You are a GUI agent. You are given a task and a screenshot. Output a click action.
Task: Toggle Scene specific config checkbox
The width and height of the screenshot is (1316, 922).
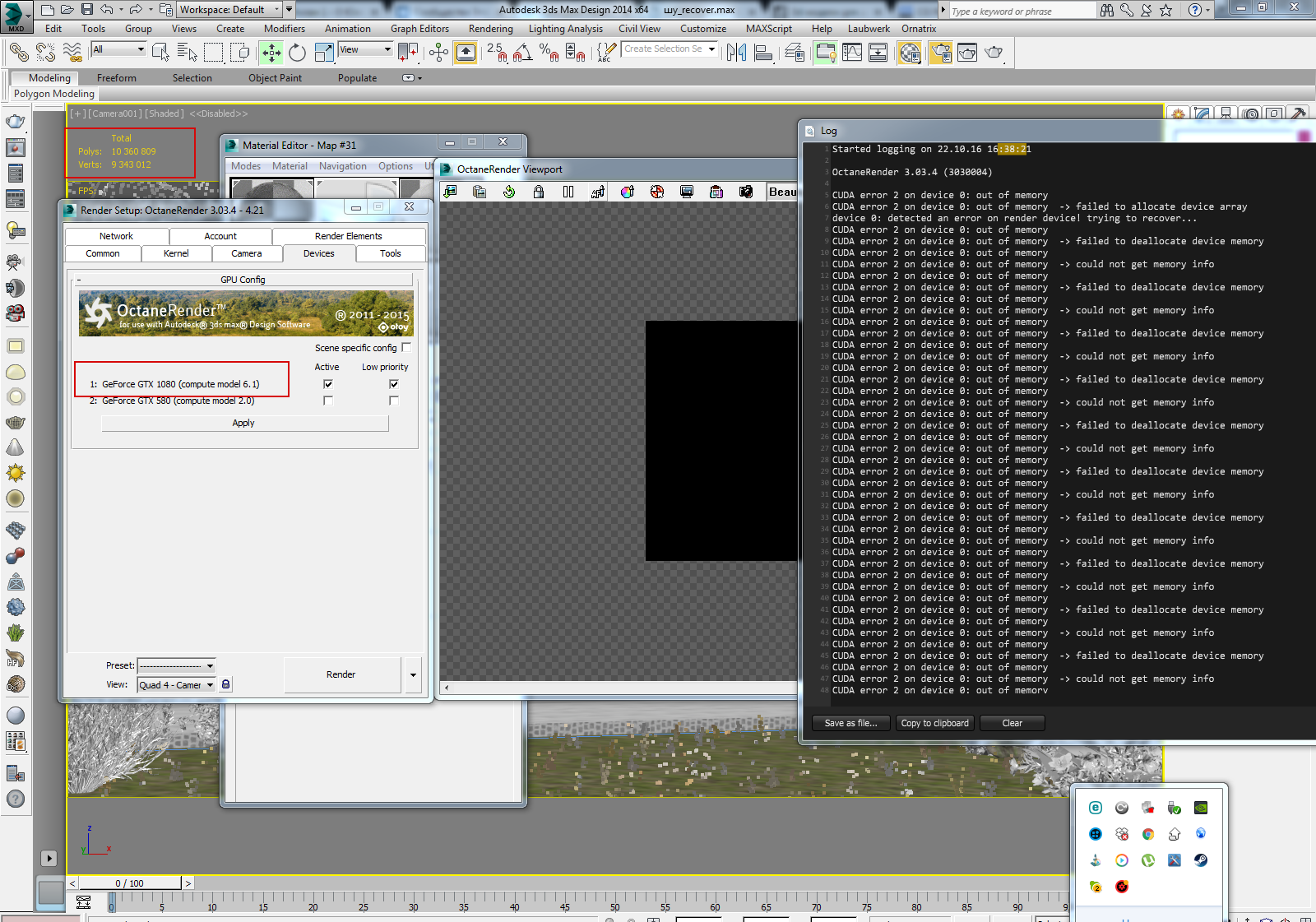[406, 347]
